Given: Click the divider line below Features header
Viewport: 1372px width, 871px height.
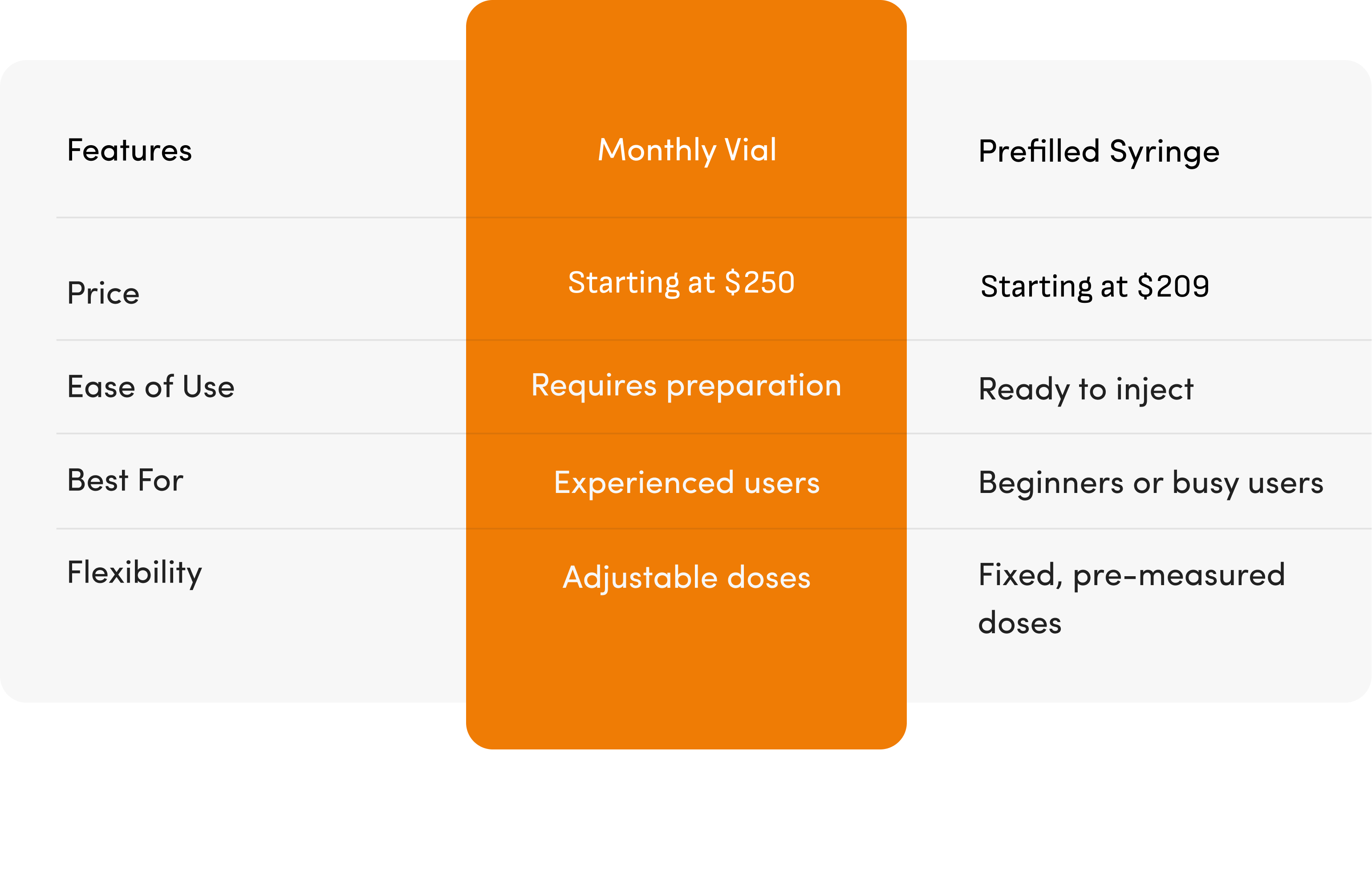Looking at the screenshot, I should [714, 217].
